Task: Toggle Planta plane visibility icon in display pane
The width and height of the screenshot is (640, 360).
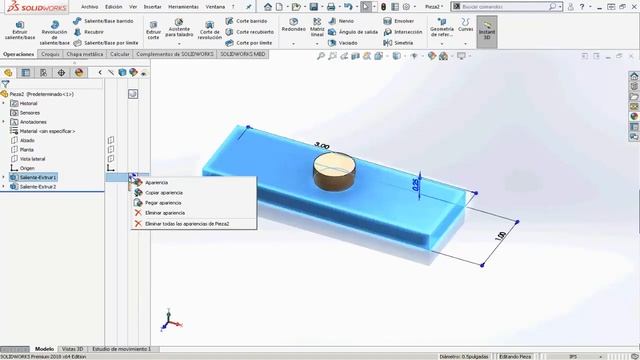Action: [x=111, y=149]
